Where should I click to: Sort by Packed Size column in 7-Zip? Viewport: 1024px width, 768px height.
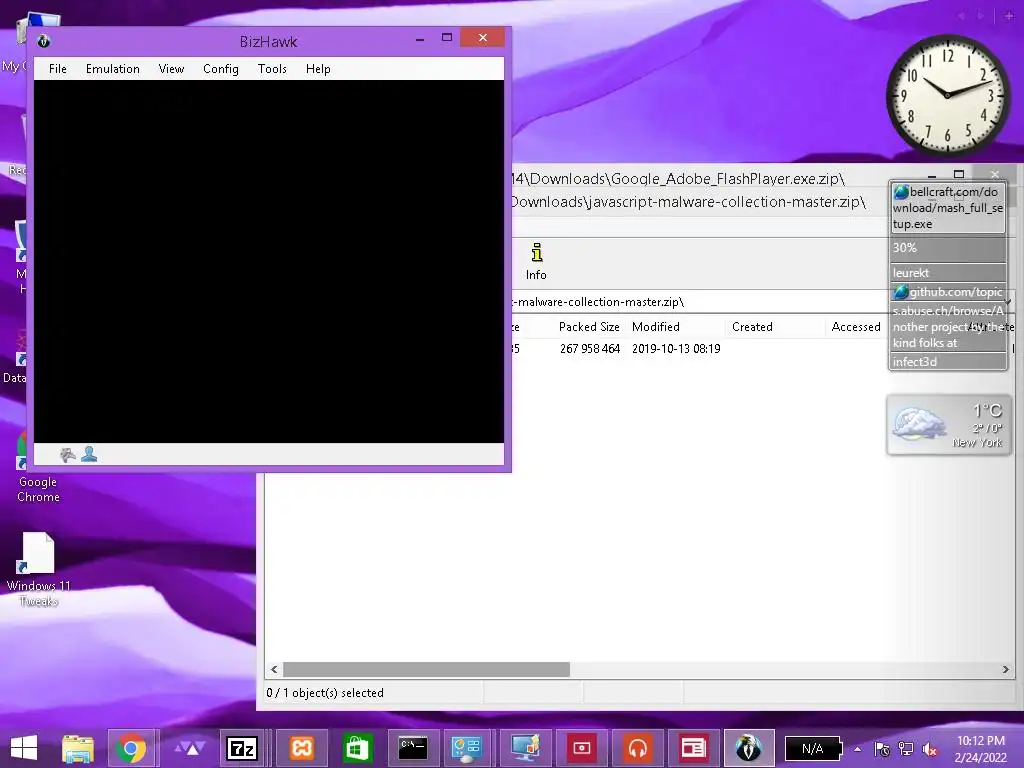589,327
